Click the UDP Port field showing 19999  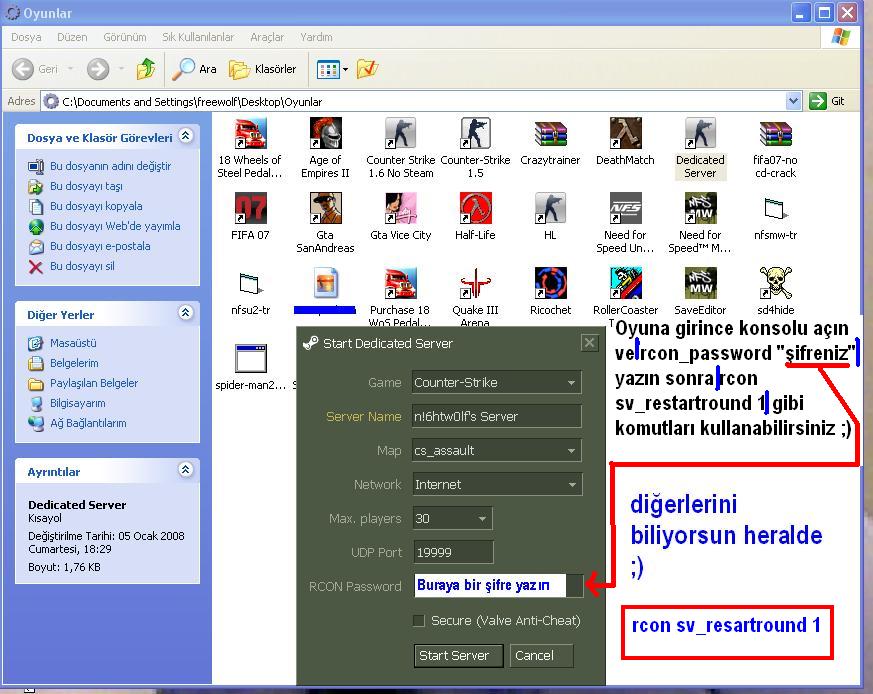453,553
